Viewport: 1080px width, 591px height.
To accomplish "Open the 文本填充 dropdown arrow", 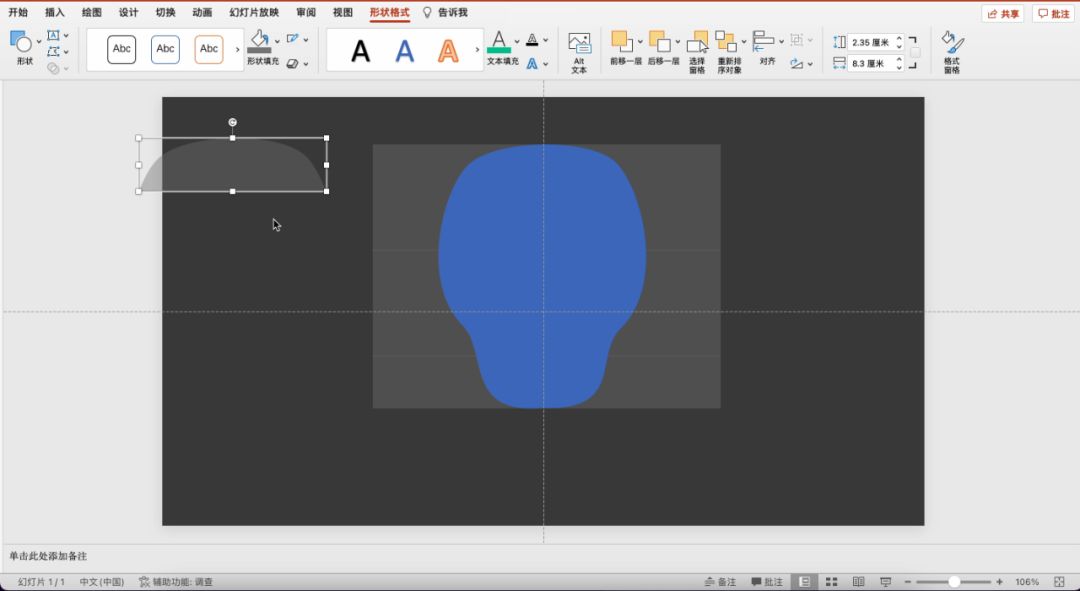I will (x=517, y=41).
